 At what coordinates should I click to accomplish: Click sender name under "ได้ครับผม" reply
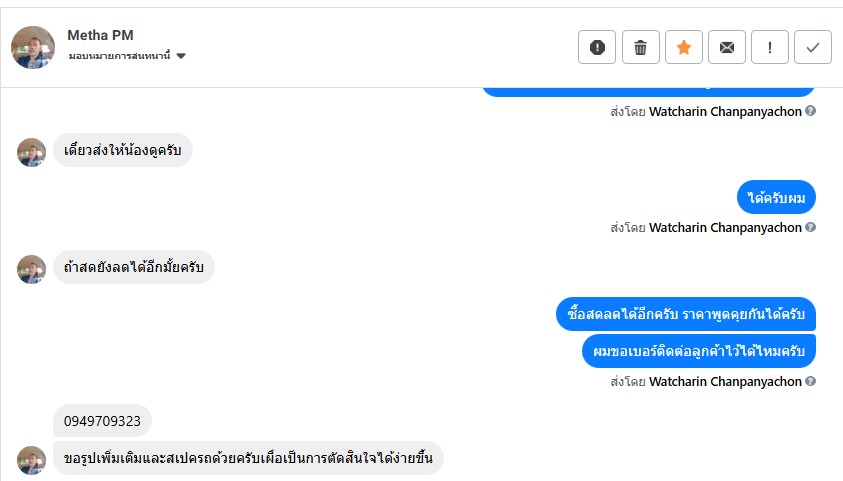[x=725, y=227]
